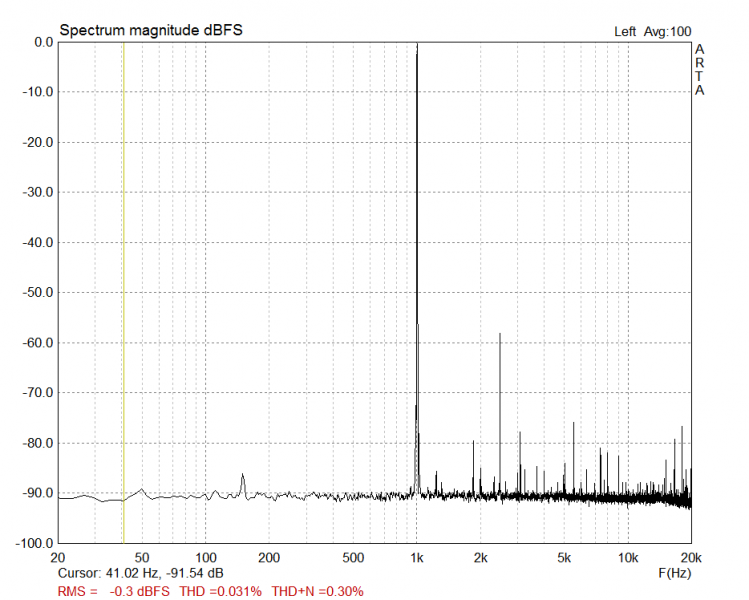Click the 'THD =0.031%' value
Screen dimensions: 749x600
coord(221,591)
